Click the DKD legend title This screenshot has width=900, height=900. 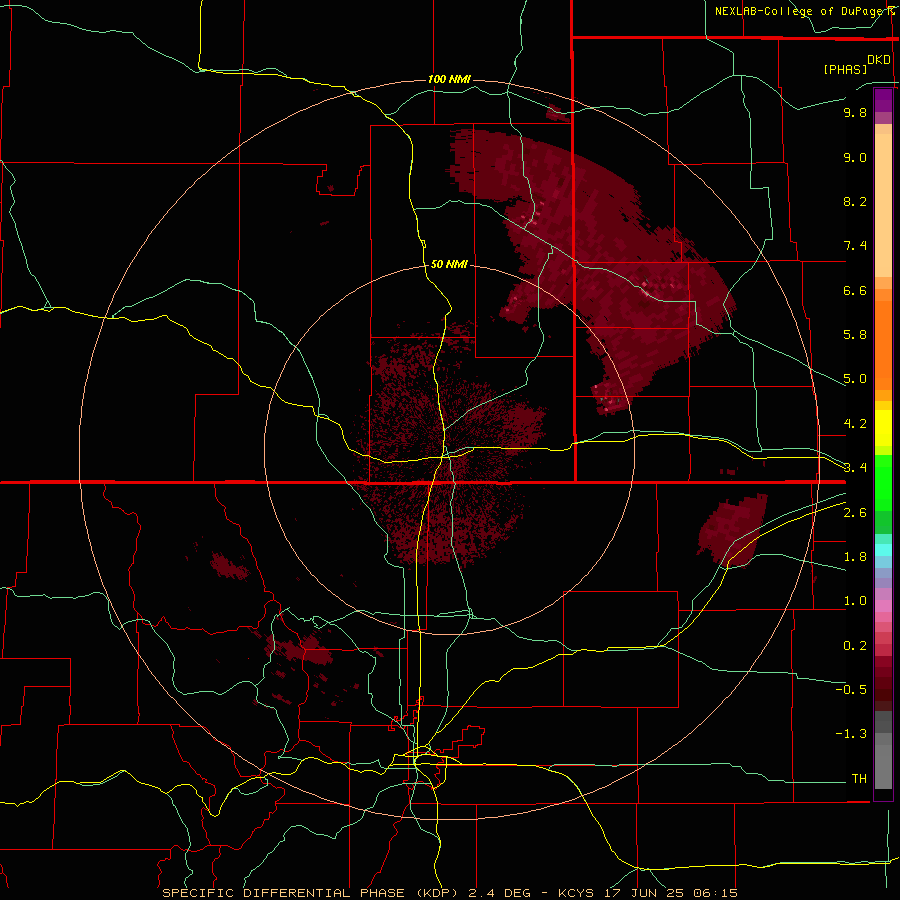click(879, 60)
